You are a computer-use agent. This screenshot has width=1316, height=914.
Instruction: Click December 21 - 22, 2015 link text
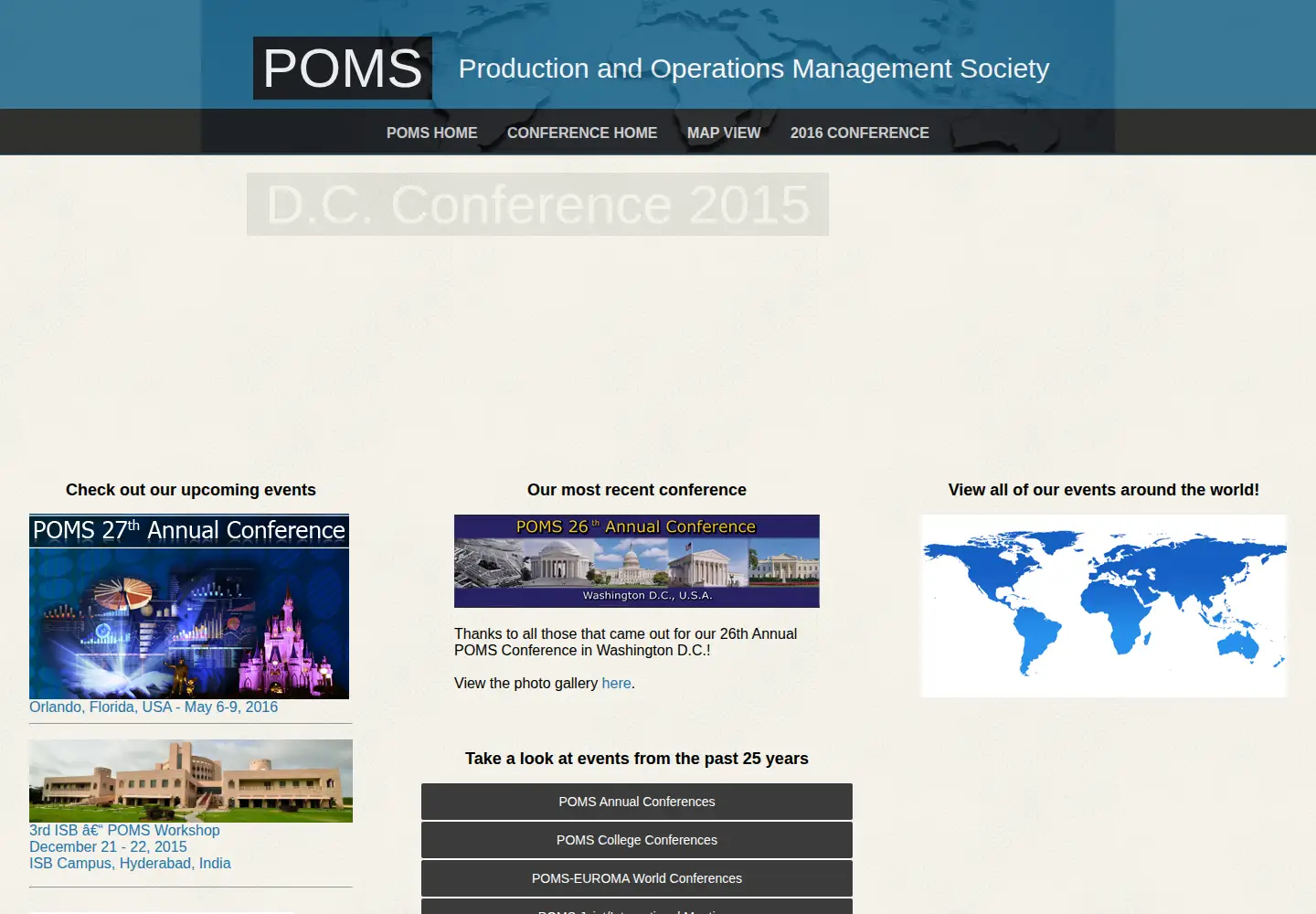pos(108,846)
